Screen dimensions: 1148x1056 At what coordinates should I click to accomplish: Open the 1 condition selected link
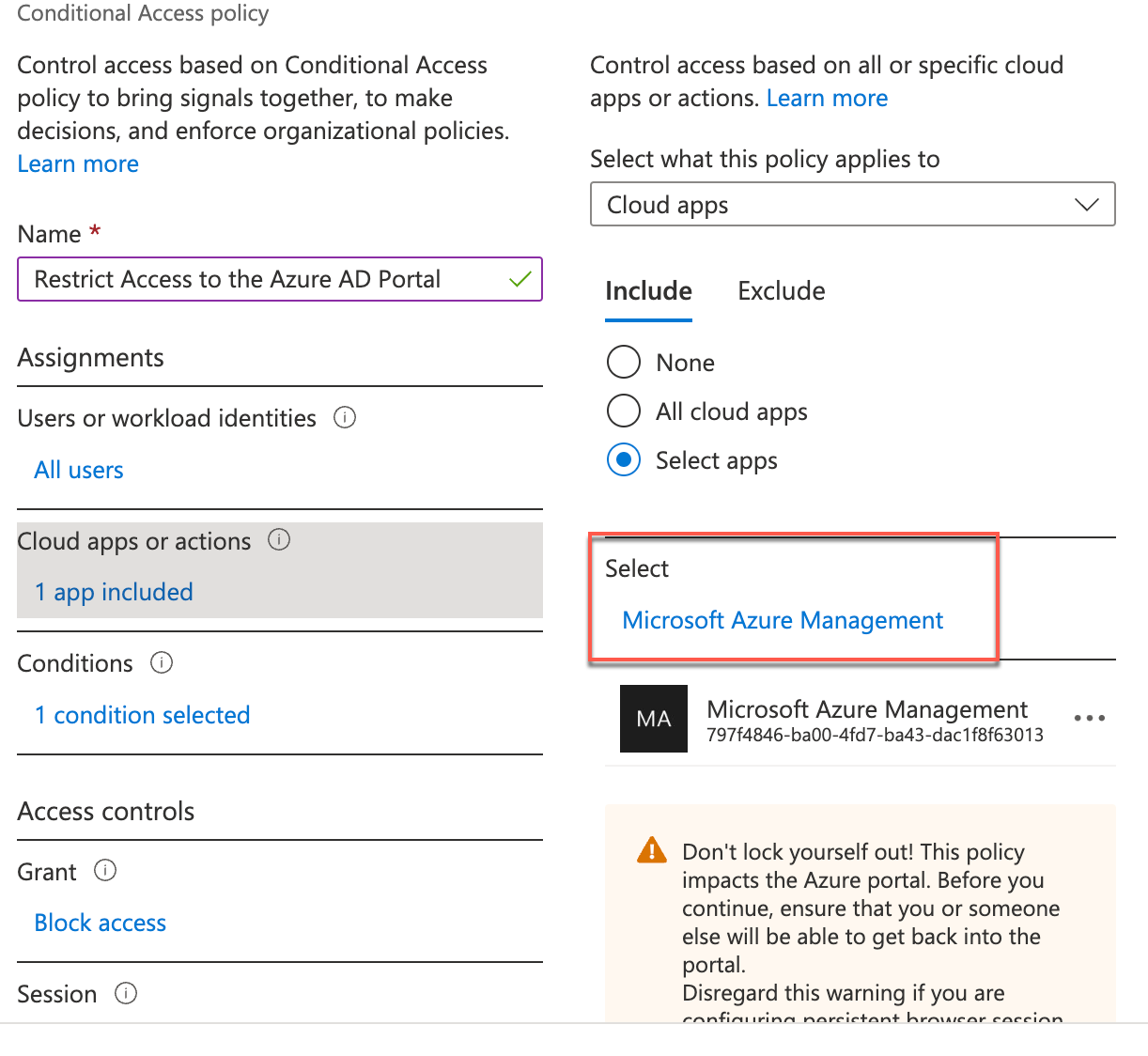[142, 715]
